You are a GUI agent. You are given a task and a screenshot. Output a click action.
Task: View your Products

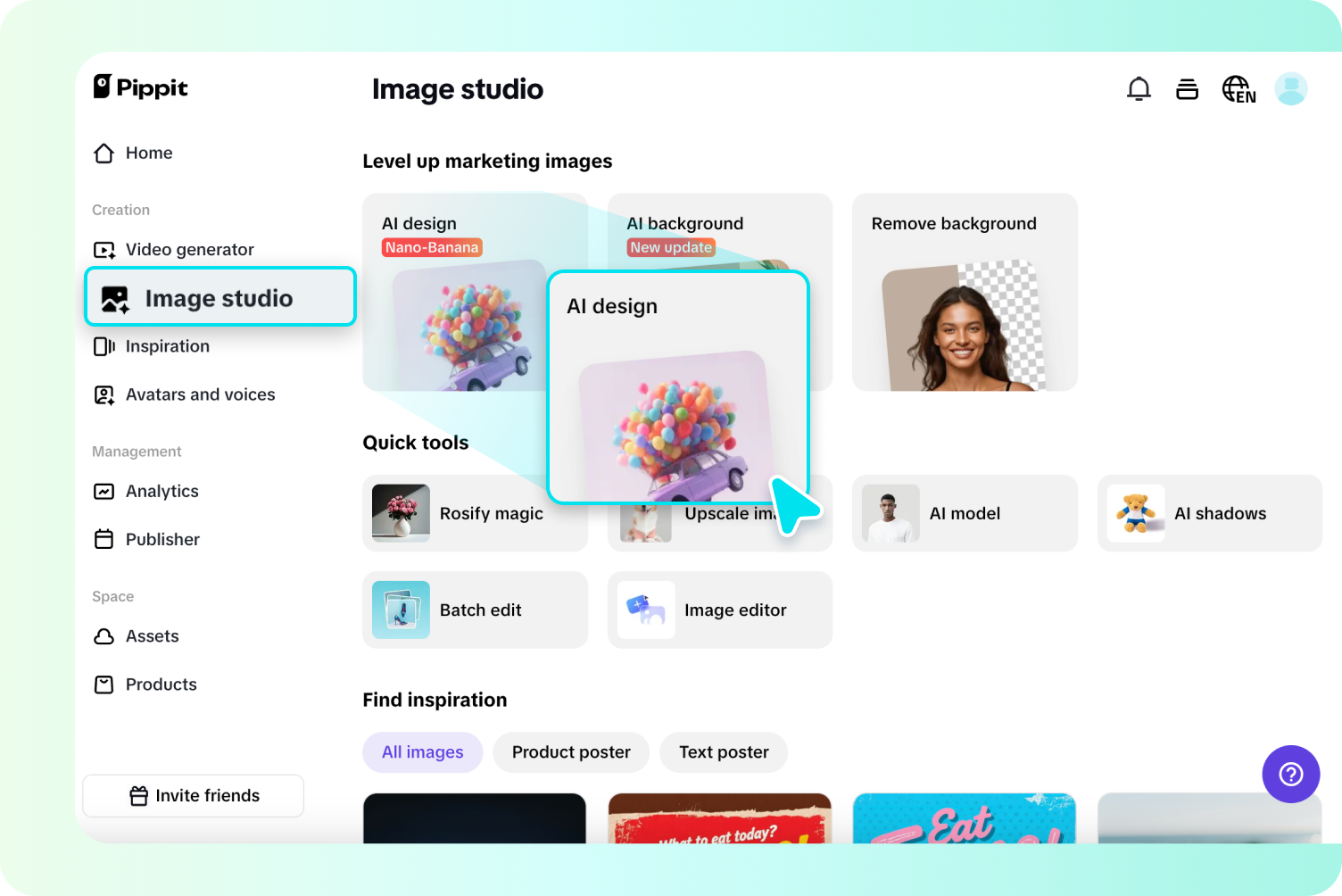pos(161,684)
